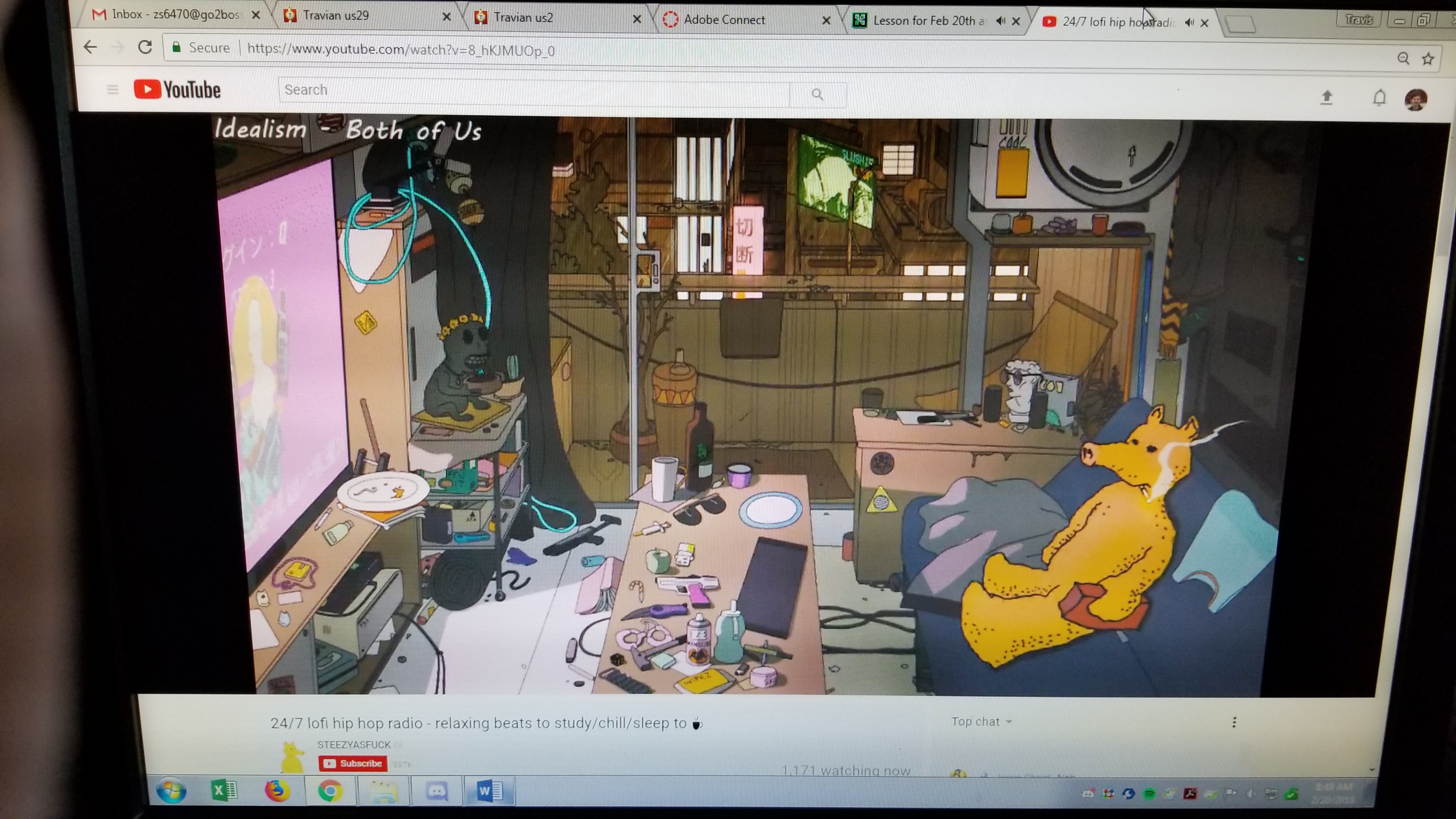Open a new browser tab
The height and width of the screenshot is (819, 1456).
click(x=1241, y=24)
